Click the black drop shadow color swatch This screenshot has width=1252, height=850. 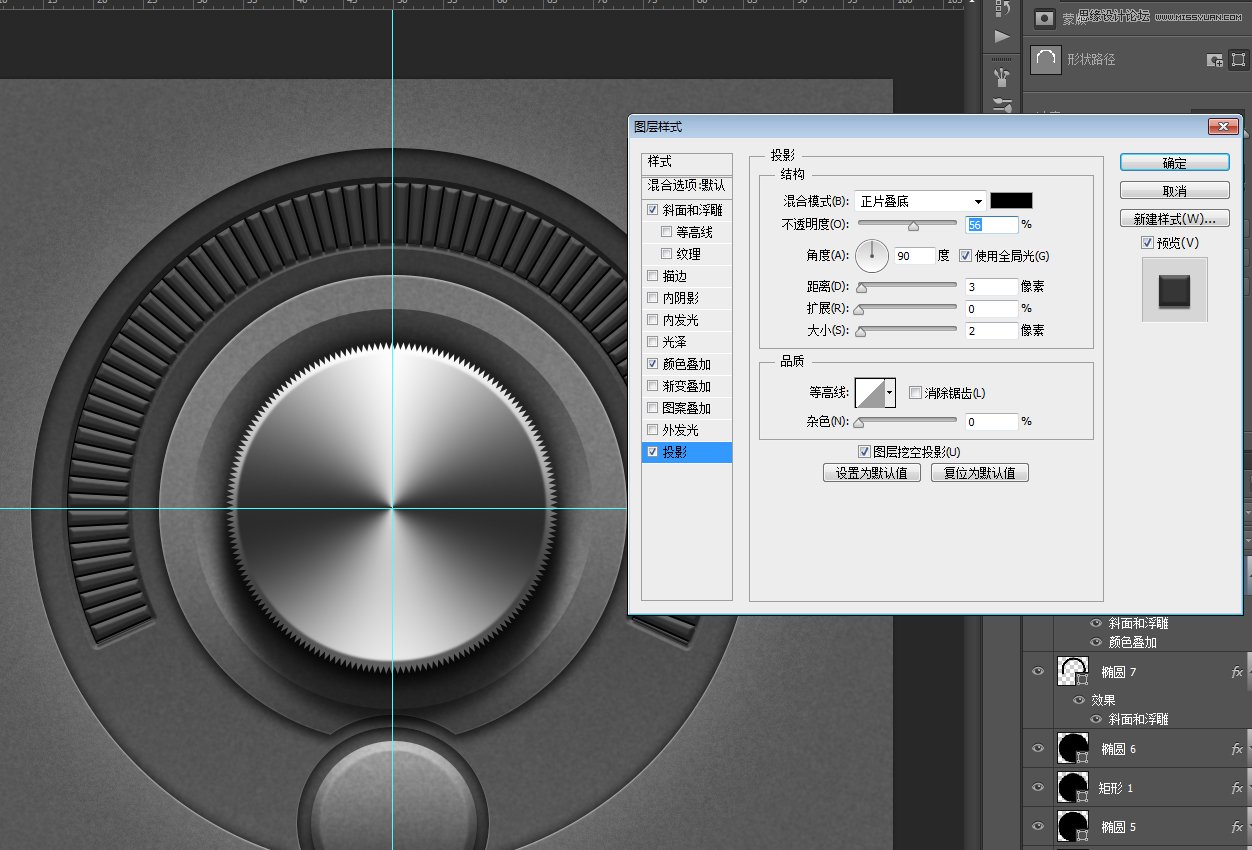point(1010,200)
